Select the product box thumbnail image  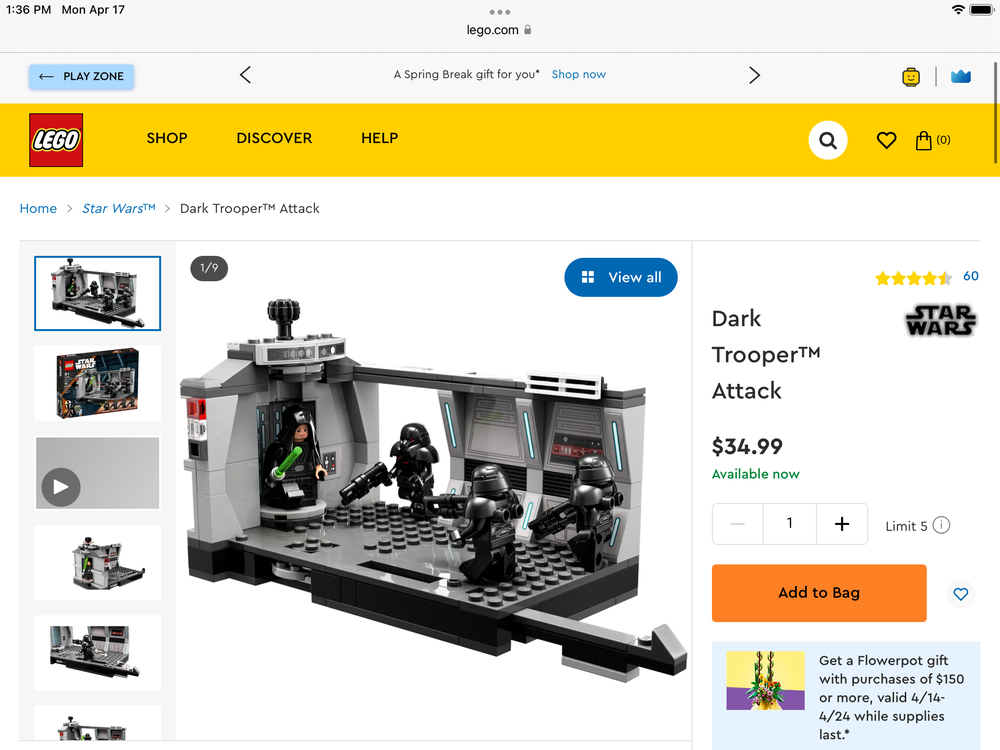pyautogui.click(x=97, y=383)
